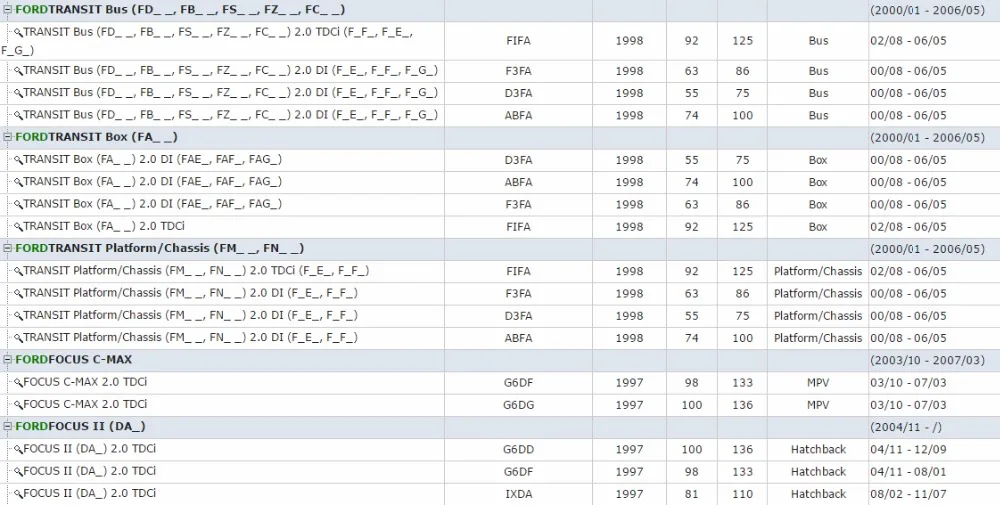Select FORD FOCUS II (DA_) header text

point(80,426)
